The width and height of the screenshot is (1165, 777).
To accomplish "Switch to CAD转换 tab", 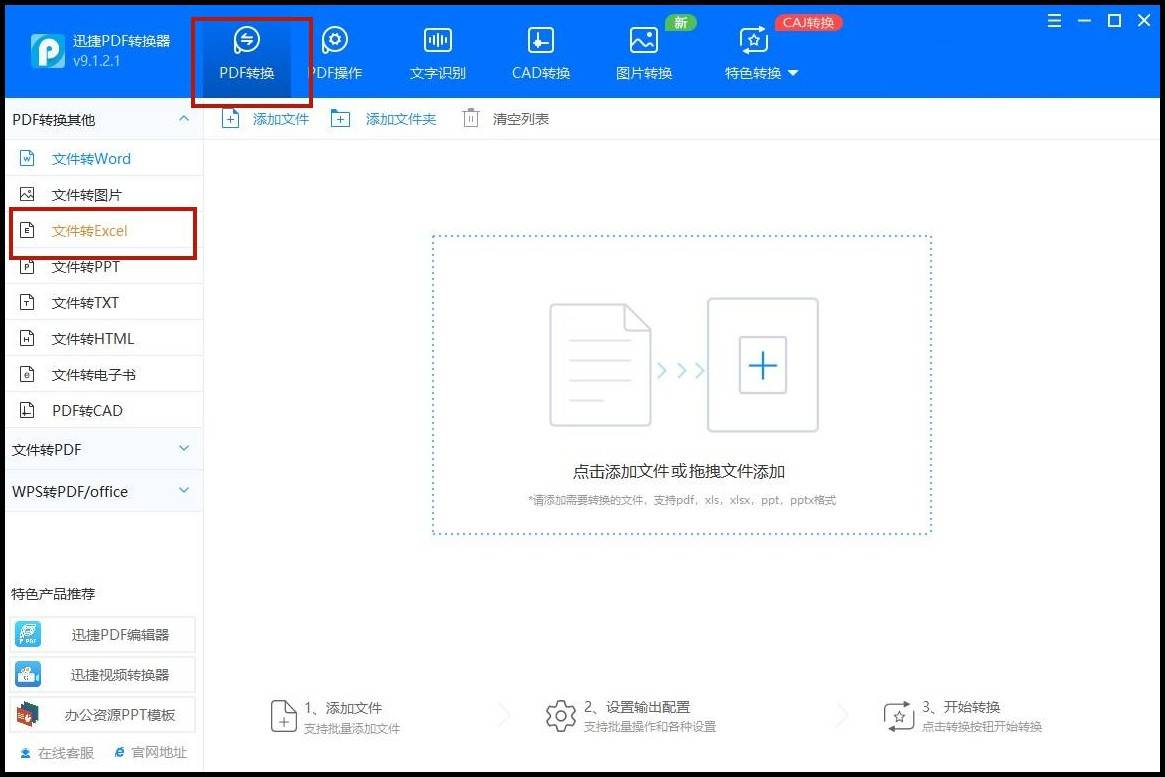I will [x=541, y=53].
